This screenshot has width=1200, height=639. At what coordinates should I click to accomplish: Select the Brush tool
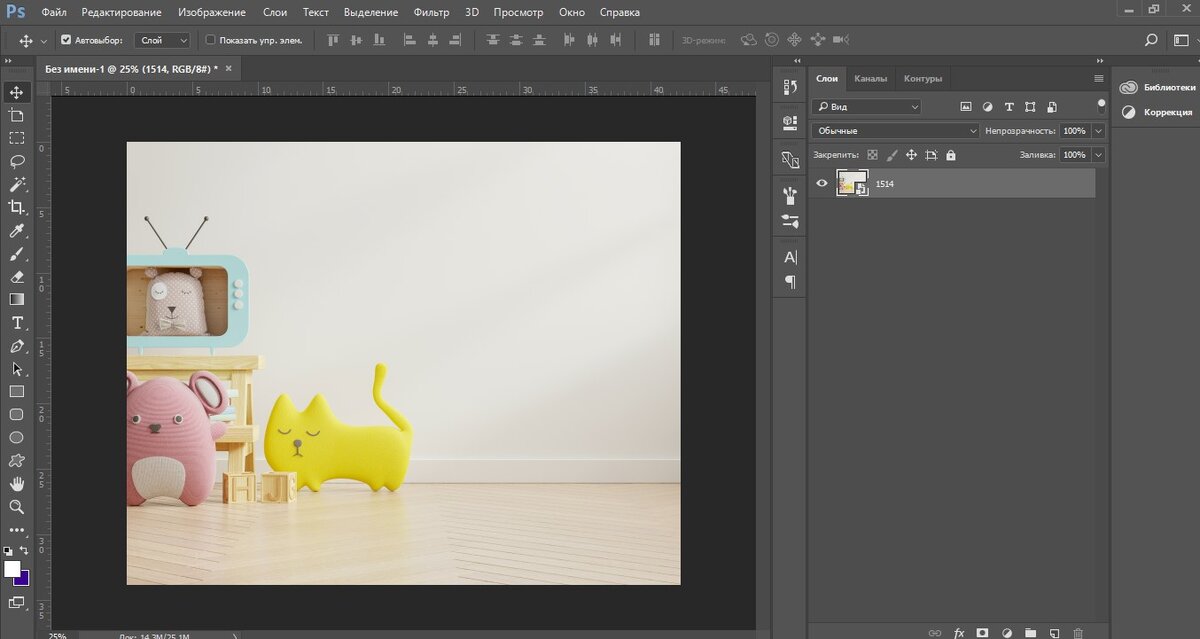click(17, 253)
